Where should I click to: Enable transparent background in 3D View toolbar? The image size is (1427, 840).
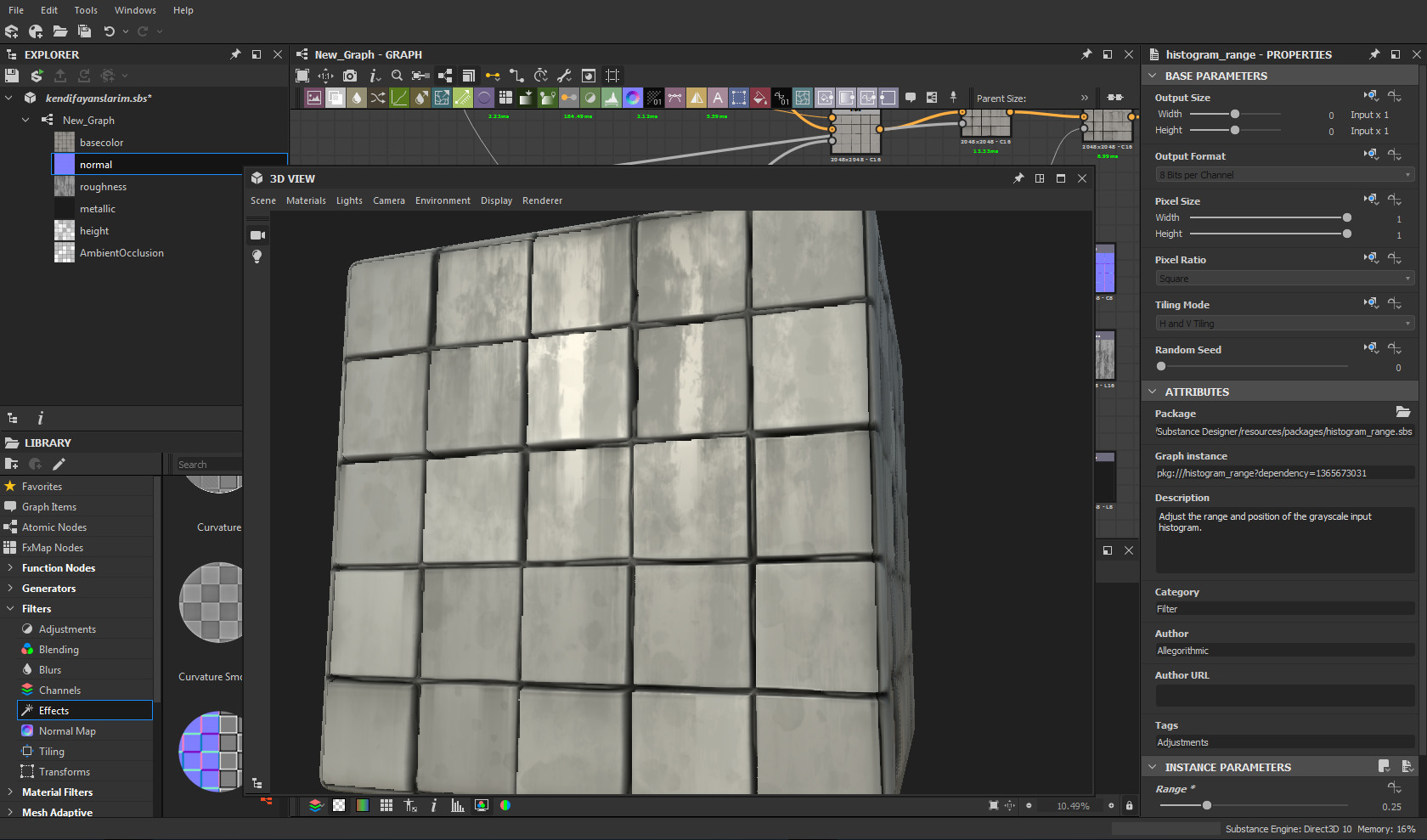tap(339, 805)
